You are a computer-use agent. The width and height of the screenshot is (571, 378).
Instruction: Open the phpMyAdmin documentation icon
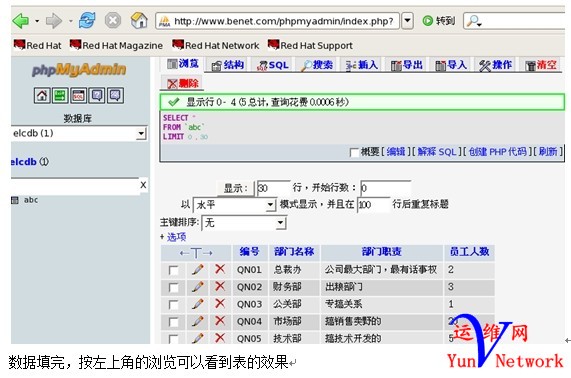tap(97, 96)
